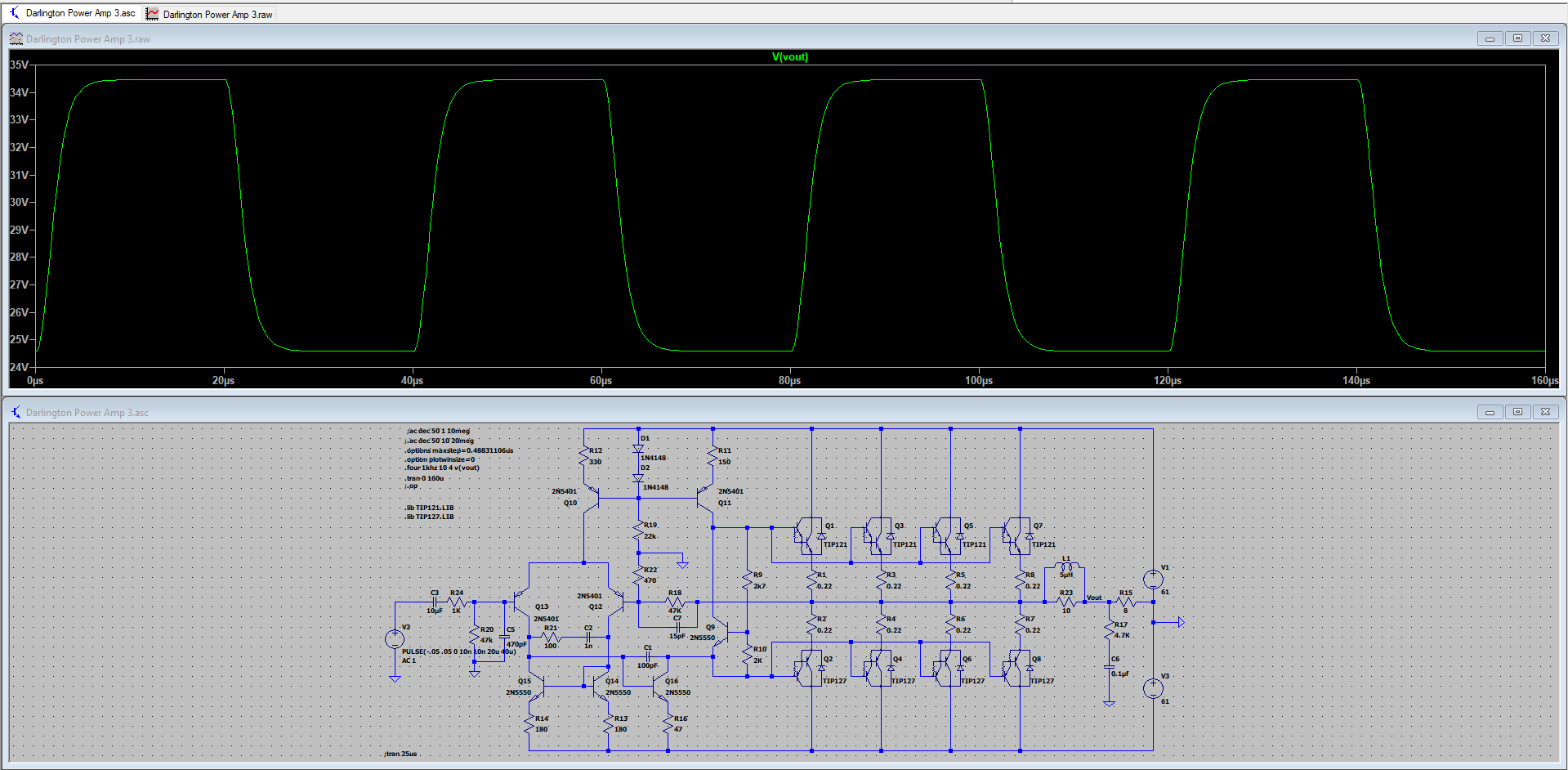Click the V(vout) trace label
The image size is (1568, 770).
[789, 56]
